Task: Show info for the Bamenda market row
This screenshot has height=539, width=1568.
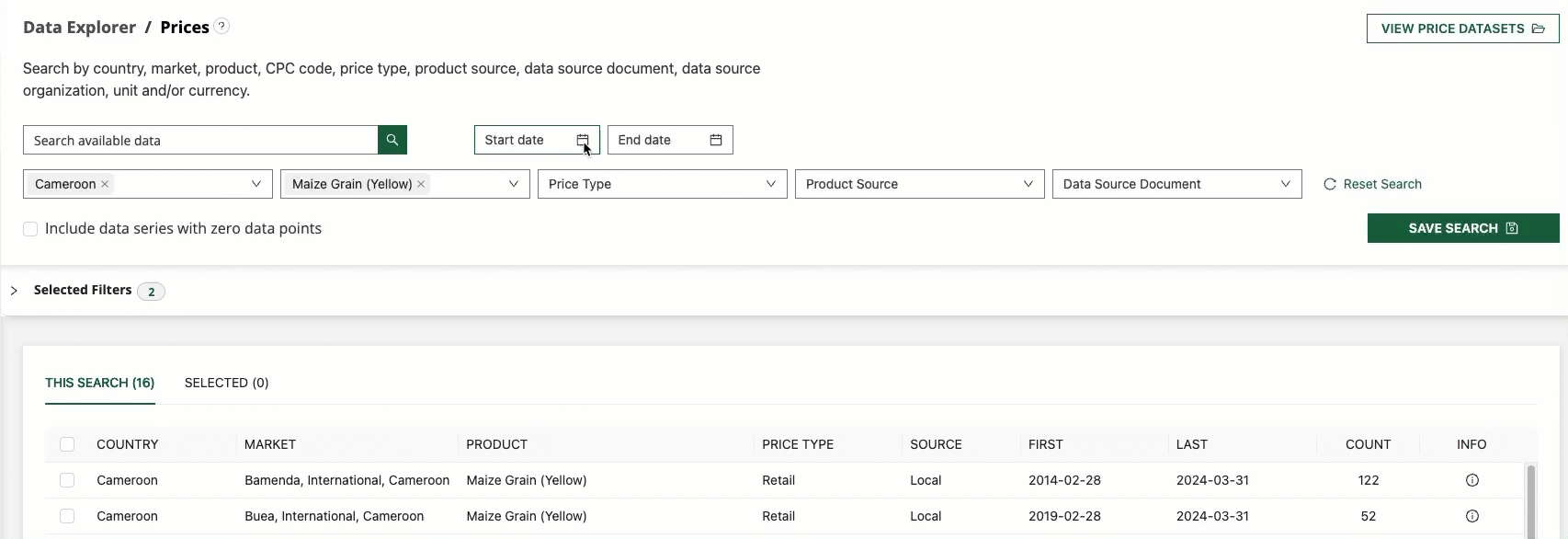Action: 1471,480
